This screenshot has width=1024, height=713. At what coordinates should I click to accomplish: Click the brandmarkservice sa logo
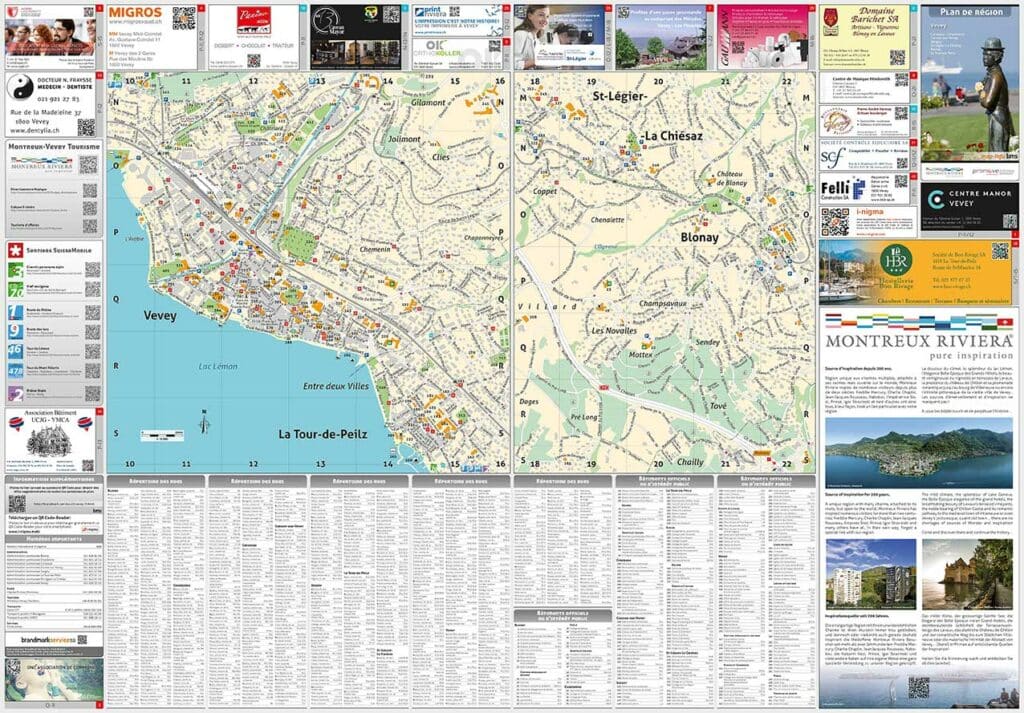(x=48, y=640)
